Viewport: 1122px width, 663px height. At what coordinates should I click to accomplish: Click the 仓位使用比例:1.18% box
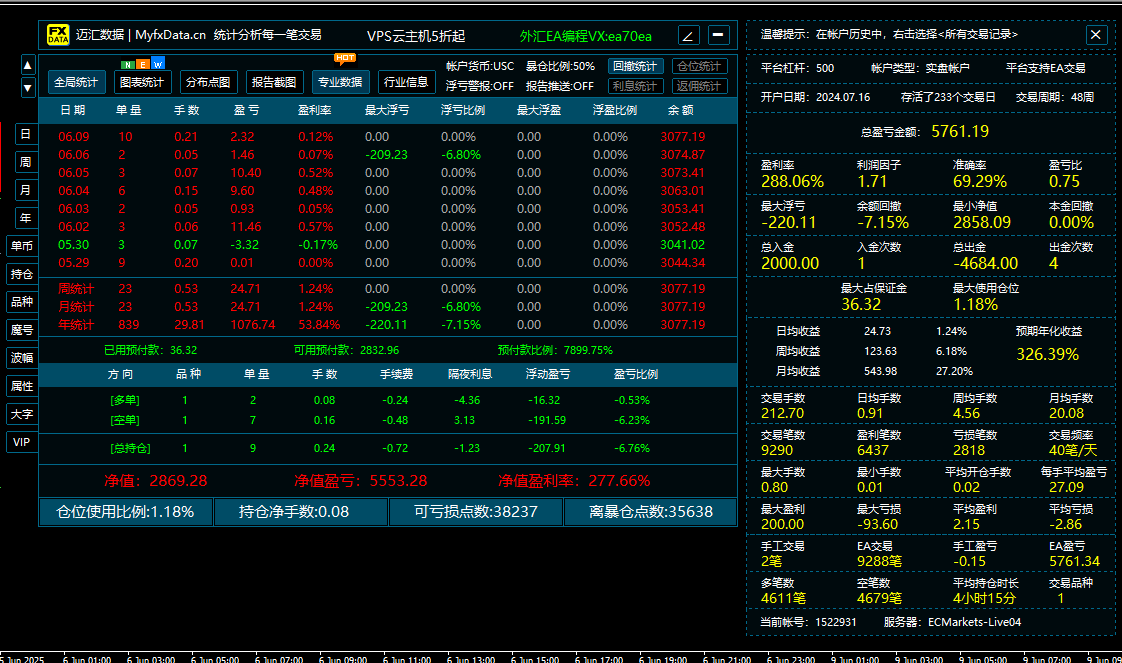(x=125, y=512)
